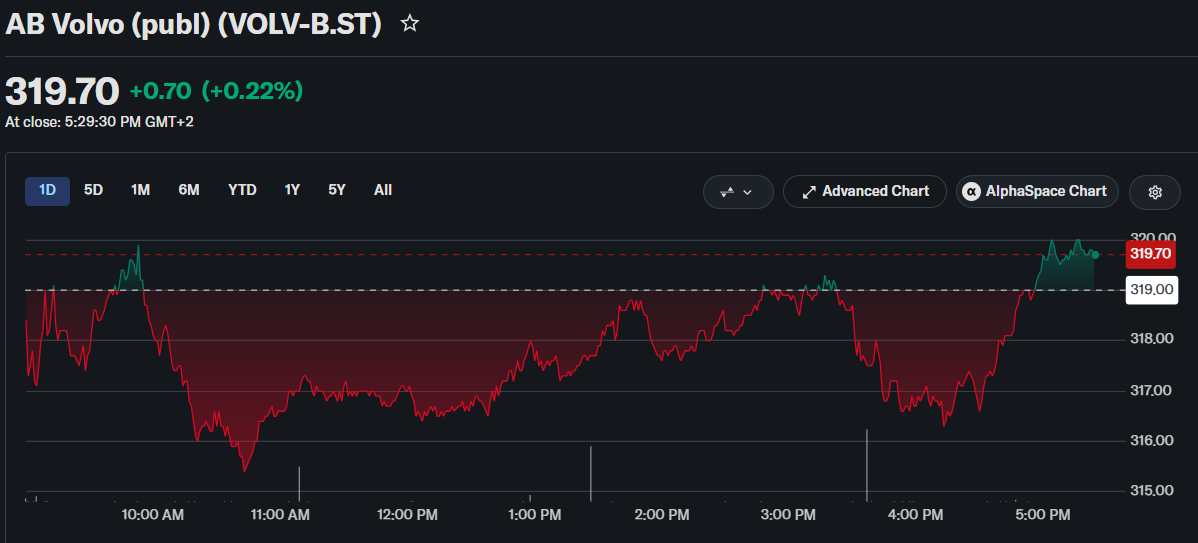Viewport: 1198px width, 543px height.
Task: Click the white 319.00 previous close label
Action: [x=1151, y=290]
